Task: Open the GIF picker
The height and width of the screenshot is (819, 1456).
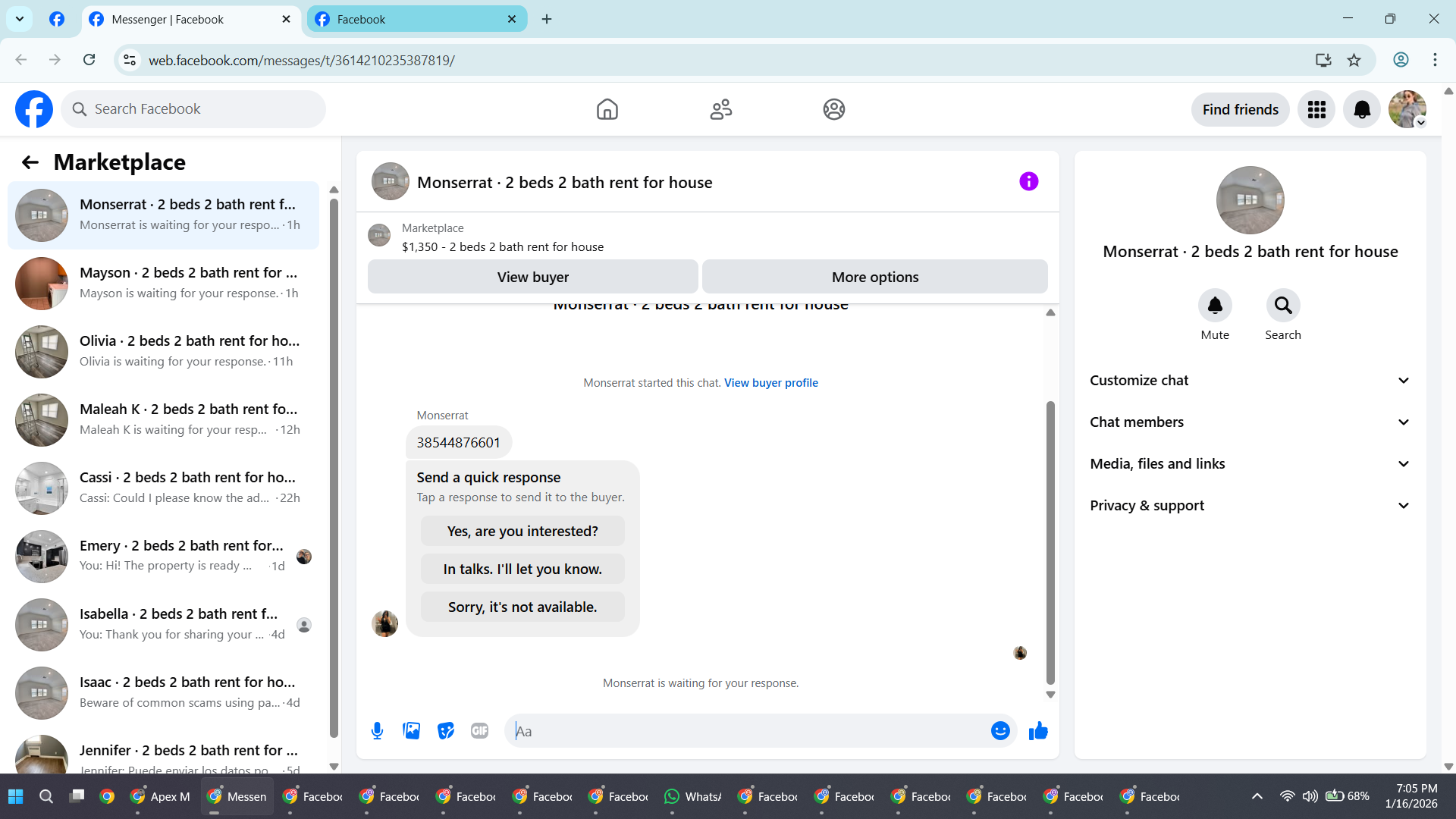Action: click(479, 731)
